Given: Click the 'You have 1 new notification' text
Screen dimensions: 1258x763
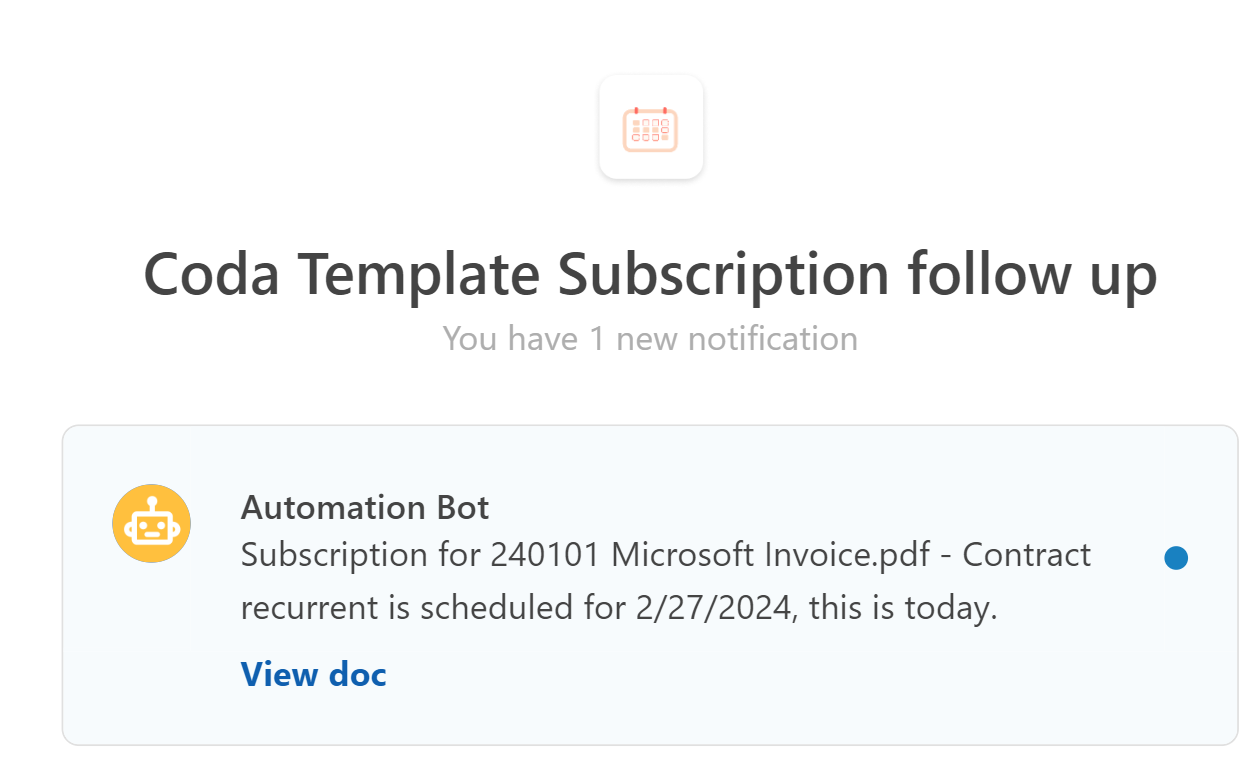Looking at the screenshot, I should point(650,338).
